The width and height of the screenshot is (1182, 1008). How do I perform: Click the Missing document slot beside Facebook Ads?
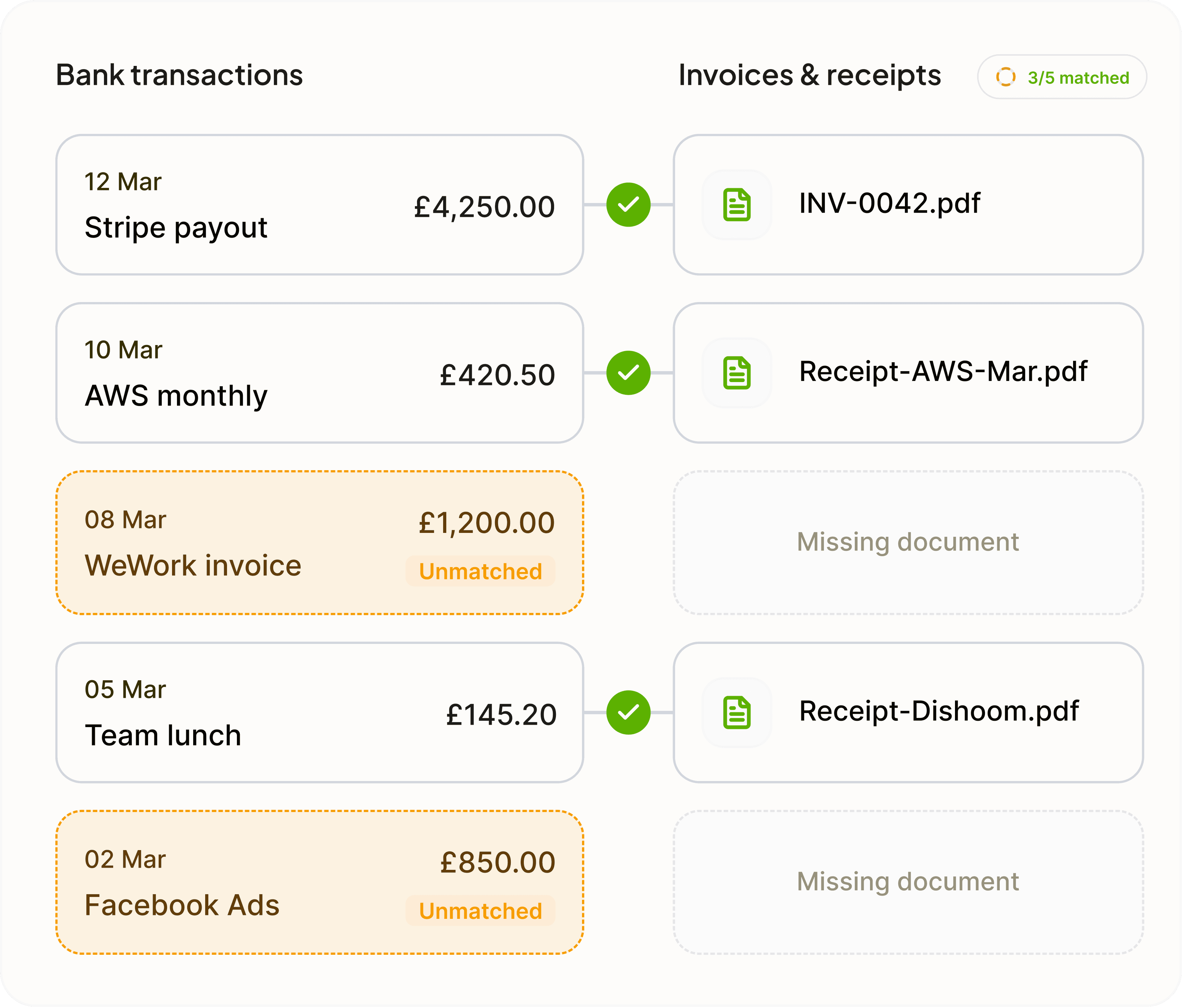pos(908,883)
